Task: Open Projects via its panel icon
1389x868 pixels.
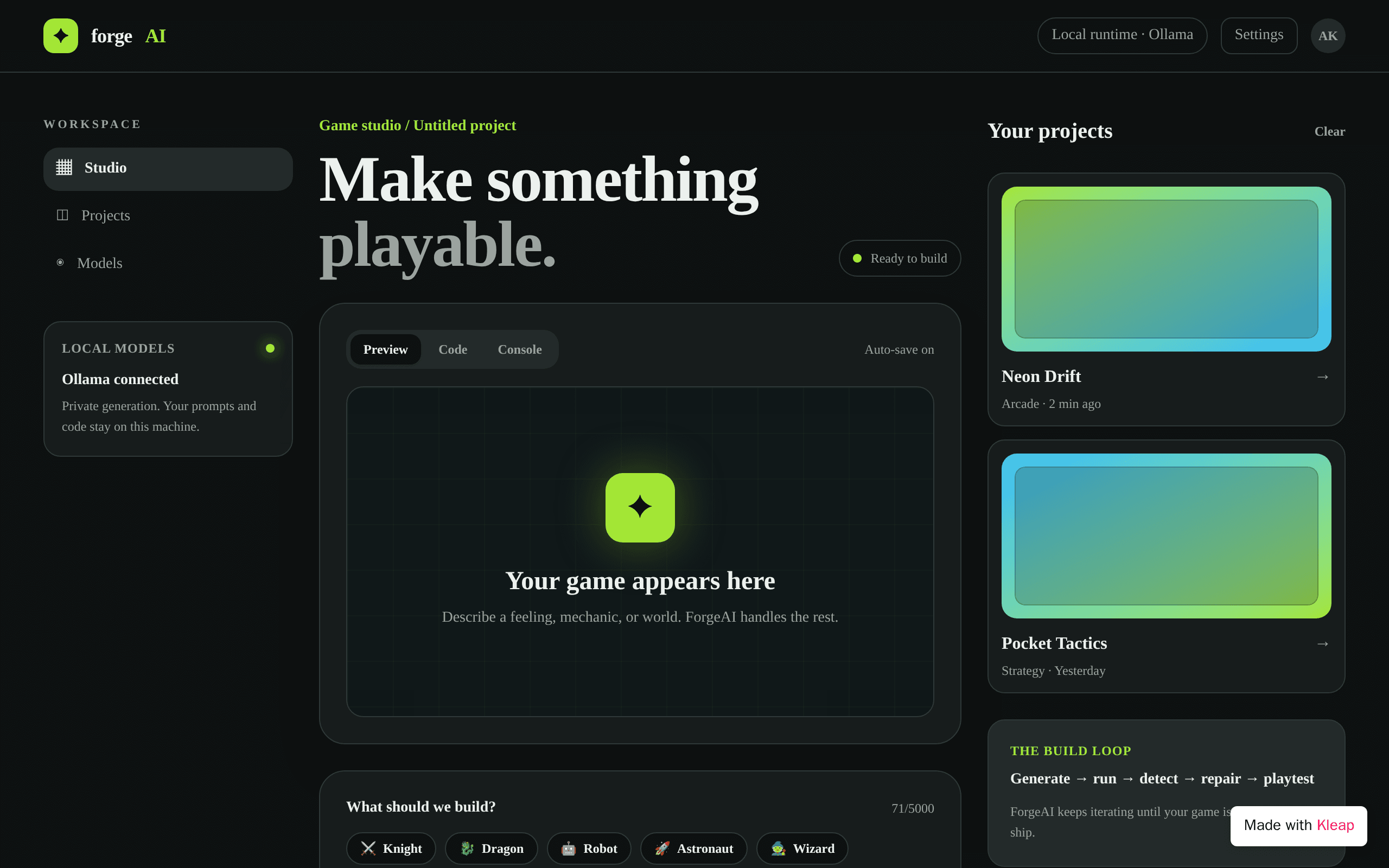Action: tap(62, 215)
